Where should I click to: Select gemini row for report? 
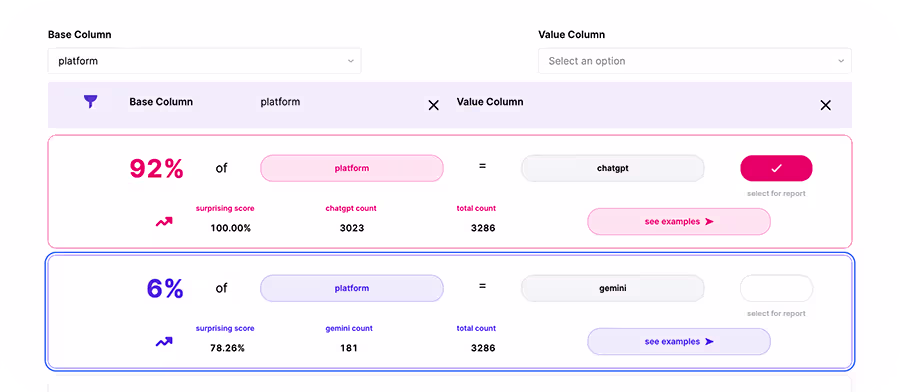(777, 288)
